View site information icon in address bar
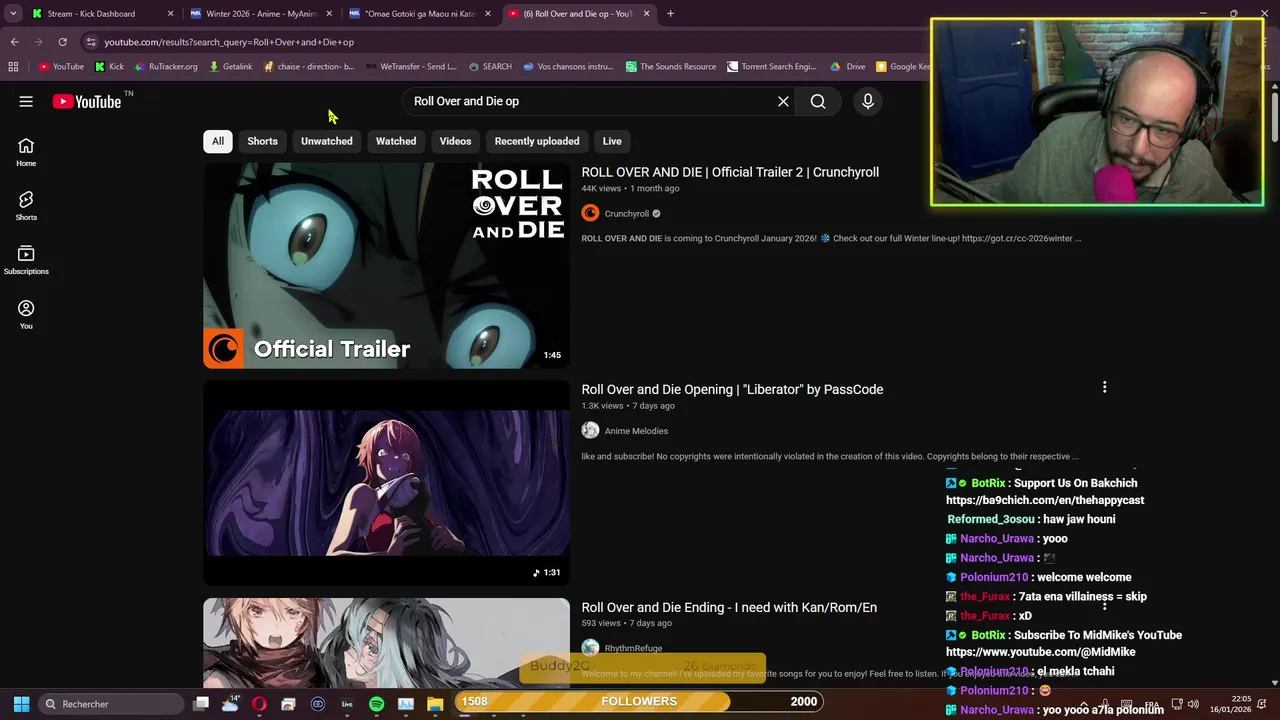This screenshot has width=1280, height=720. [91, 42]
